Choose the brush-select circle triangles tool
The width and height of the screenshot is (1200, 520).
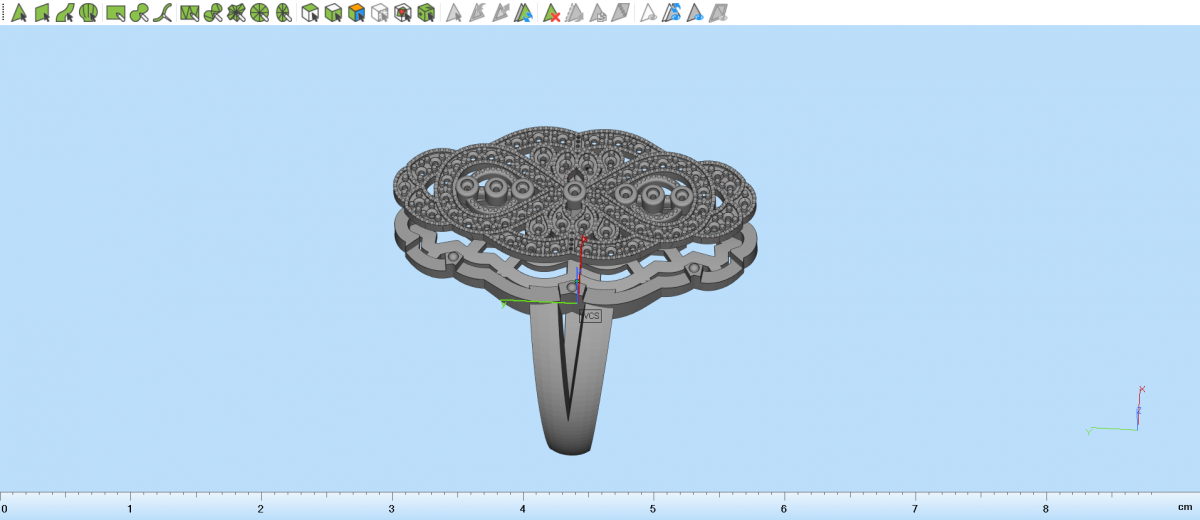pos(139,13)
